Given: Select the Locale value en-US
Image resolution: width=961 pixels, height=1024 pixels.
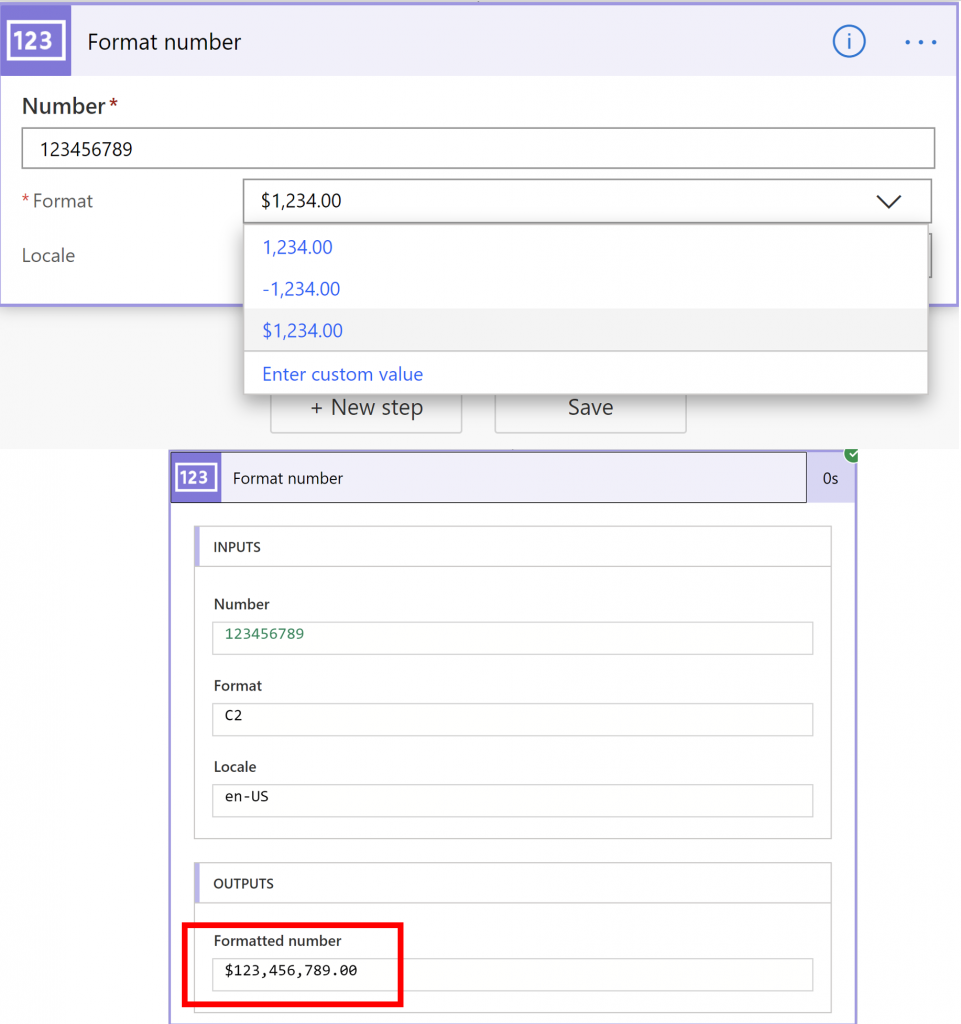Looking at the screenshot, I should click(512, 801).
